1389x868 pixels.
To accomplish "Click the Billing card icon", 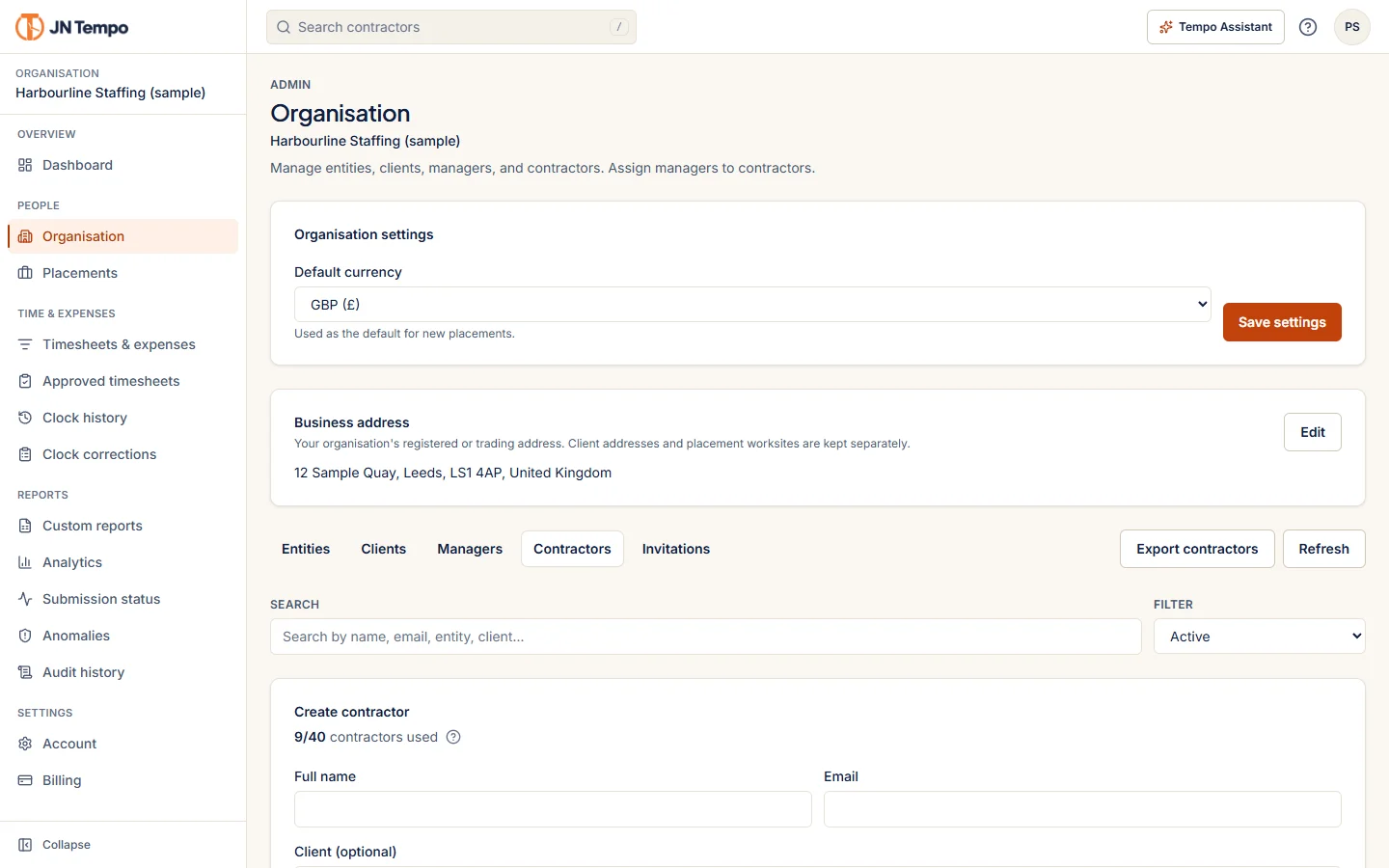I will pyautogui.click(x=25, y=780).
